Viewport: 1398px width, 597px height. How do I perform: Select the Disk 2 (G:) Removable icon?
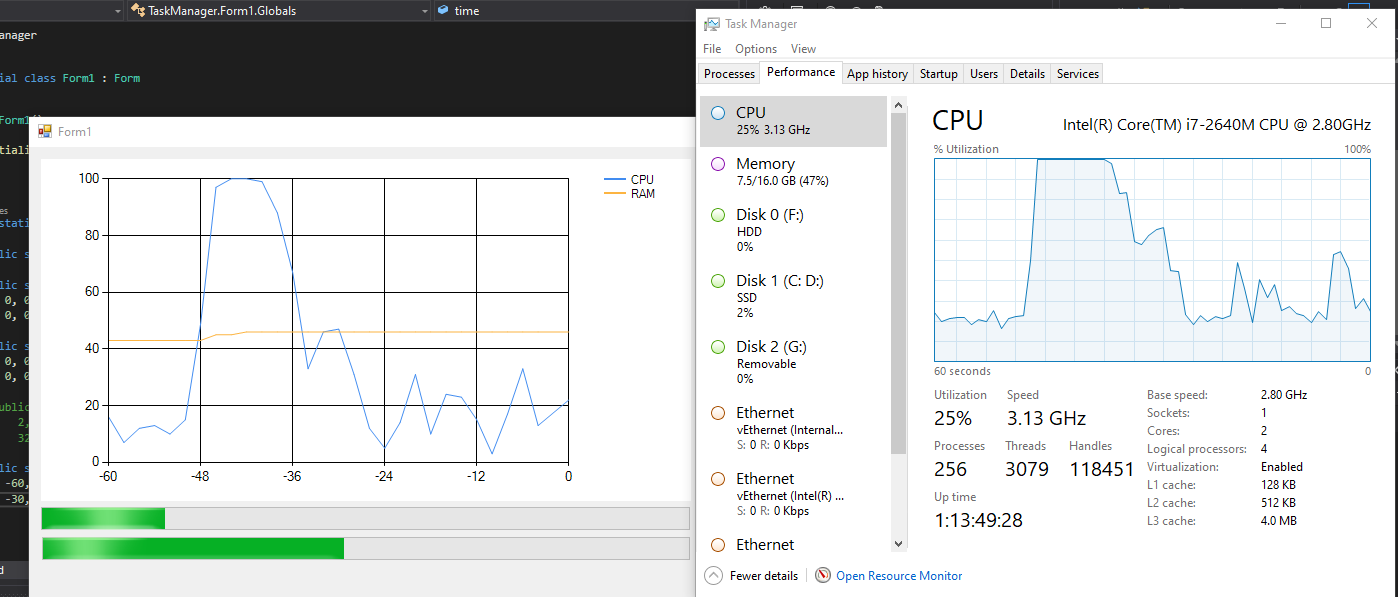pyautogui.click(x=717, y=346)
